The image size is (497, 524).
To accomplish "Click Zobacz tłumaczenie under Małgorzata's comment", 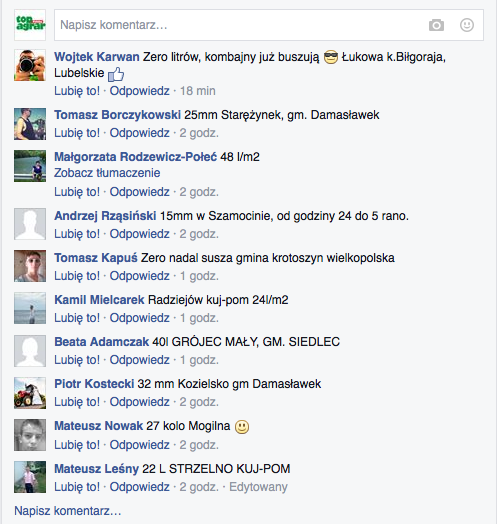I will pos(107,173).
